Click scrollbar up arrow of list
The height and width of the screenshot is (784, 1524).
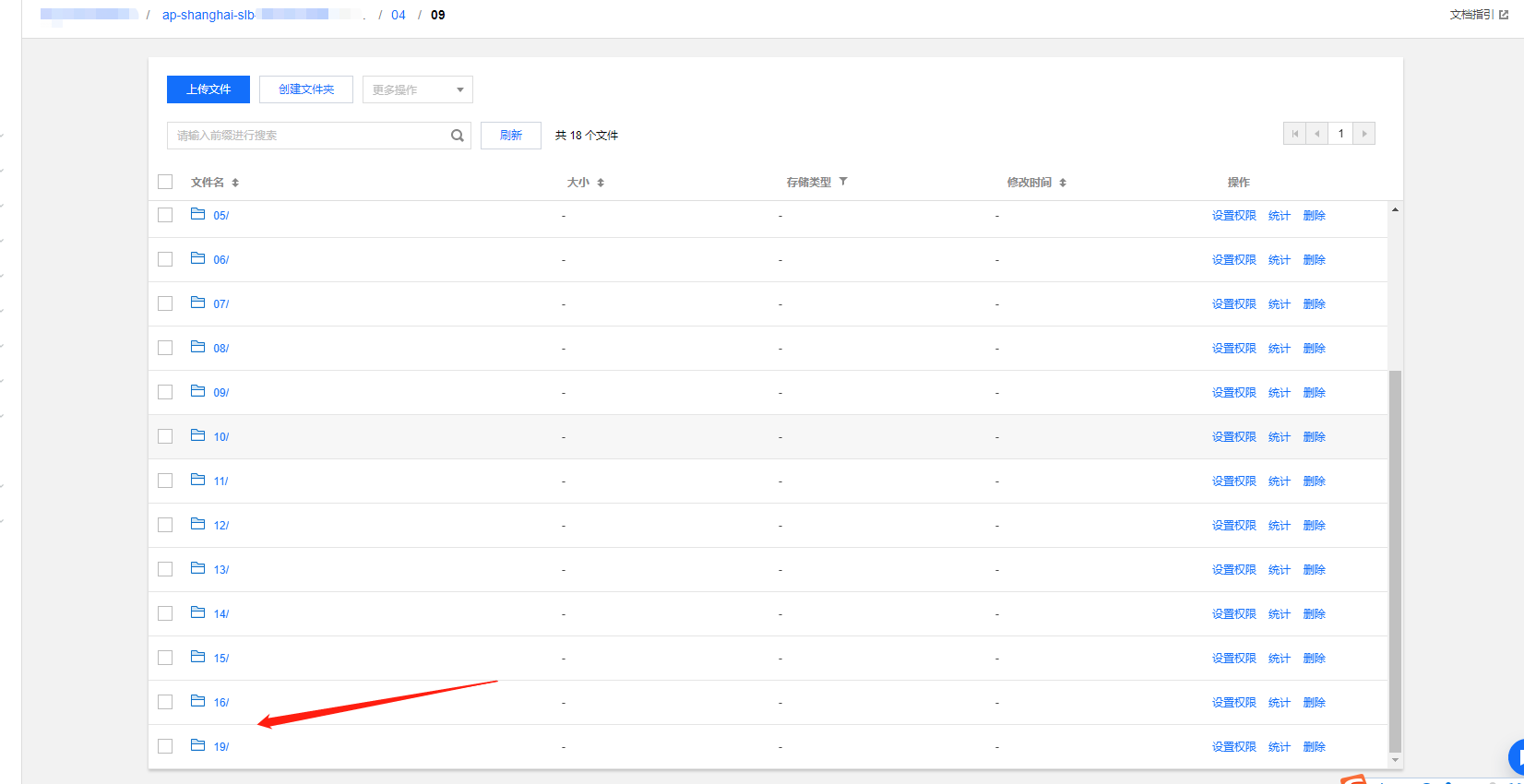click(1395, 210)
